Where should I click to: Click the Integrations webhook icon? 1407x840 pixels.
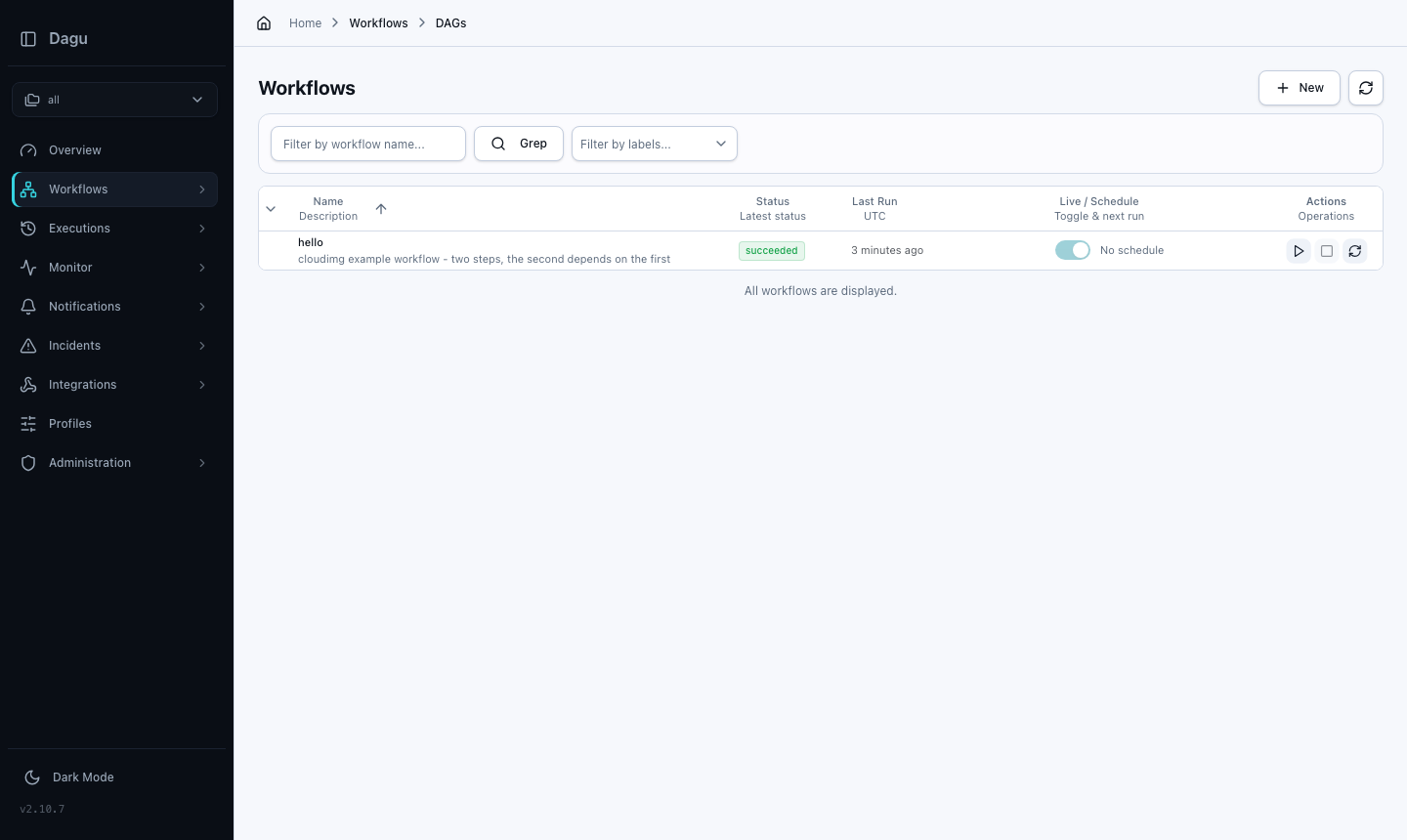[x=28, y=385]
